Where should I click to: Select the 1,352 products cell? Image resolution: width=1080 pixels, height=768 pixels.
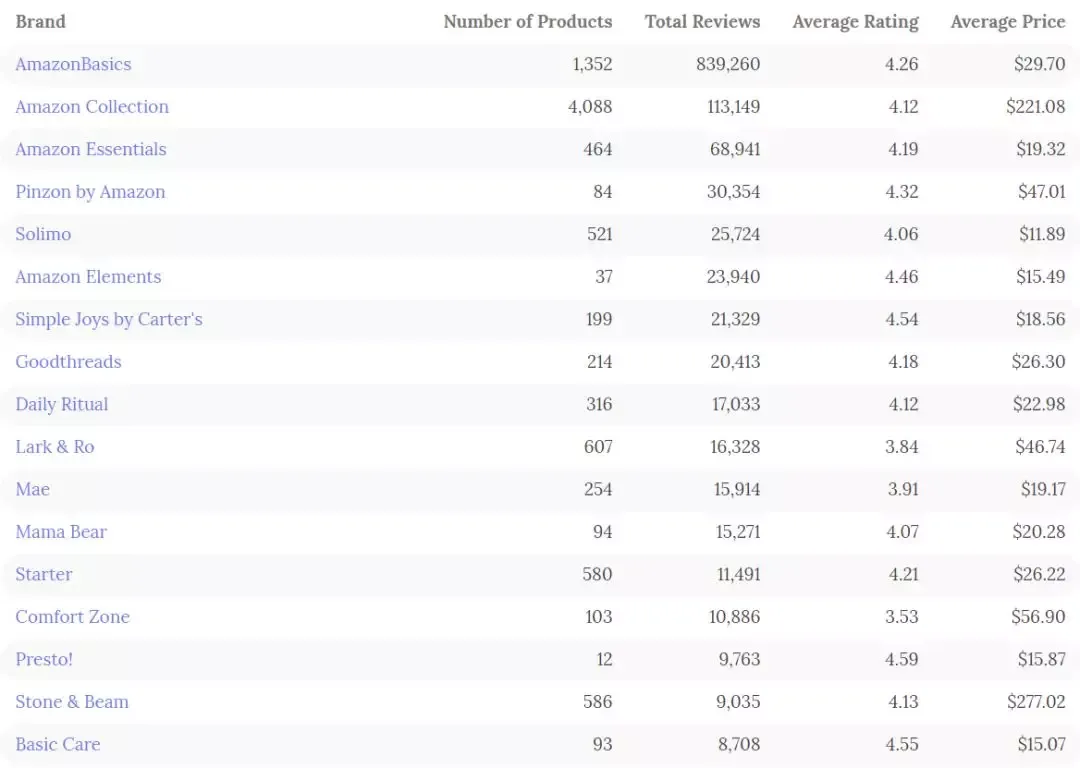tap(592, 64)
